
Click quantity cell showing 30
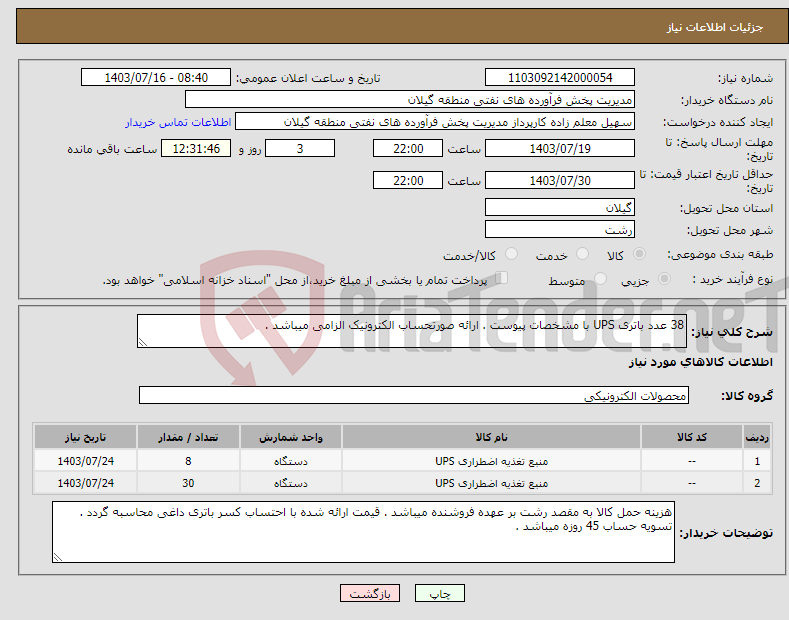coord(188,483)
